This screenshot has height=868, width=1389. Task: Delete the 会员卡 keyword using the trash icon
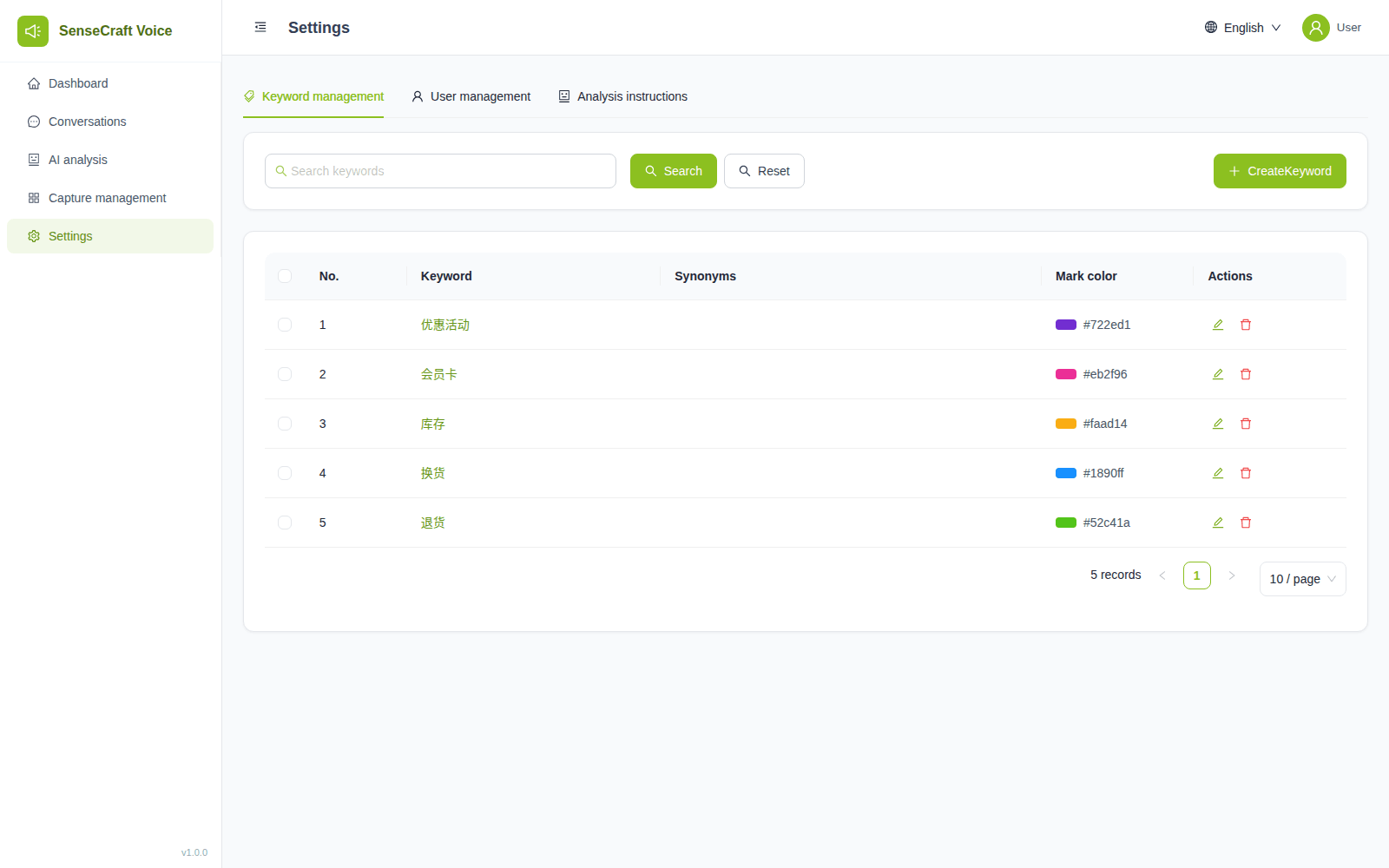[x=1246, y=374]
